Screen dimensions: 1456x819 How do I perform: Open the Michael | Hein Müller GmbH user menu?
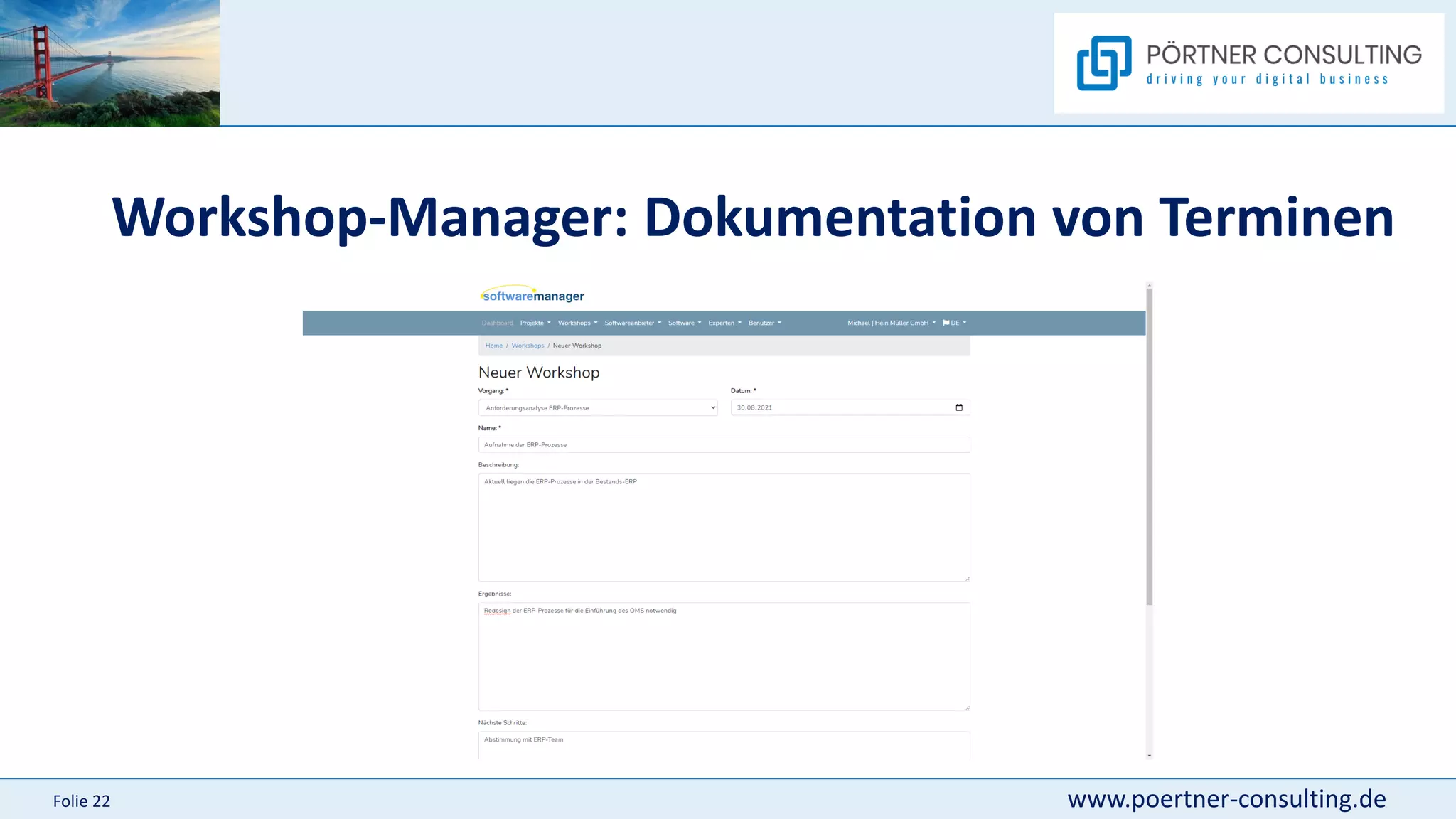892,323
